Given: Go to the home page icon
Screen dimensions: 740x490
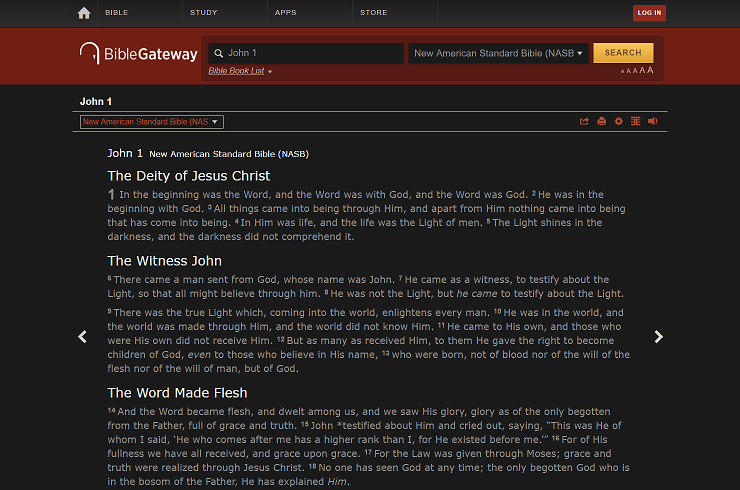Looking at the screenshot, I should [x=84, y=13].
